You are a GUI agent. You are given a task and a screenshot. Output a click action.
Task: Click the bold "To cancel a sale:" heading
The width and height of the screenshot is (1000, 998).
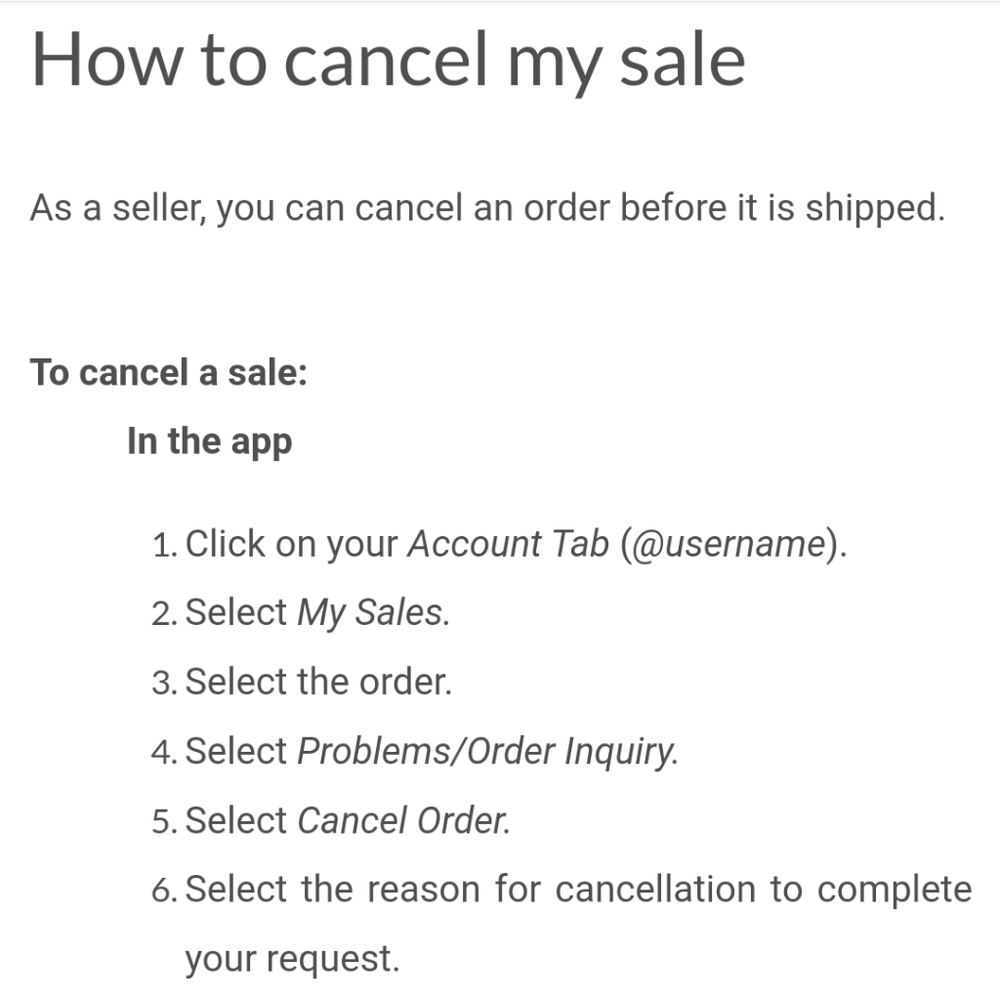click(x=168, y=373)
